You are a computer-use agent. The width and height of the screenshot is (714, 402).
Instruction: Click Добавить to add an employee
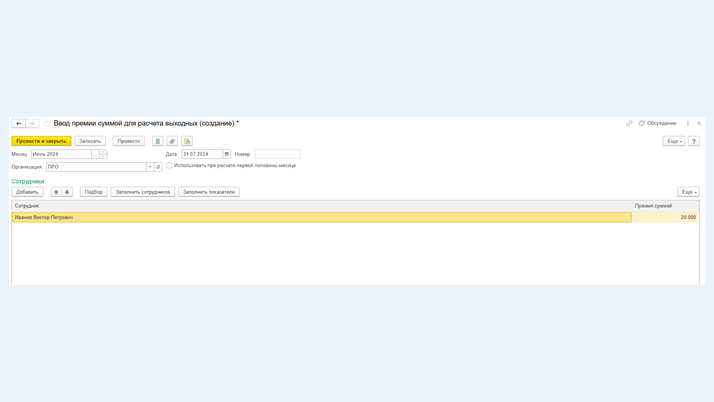[27, 192]
